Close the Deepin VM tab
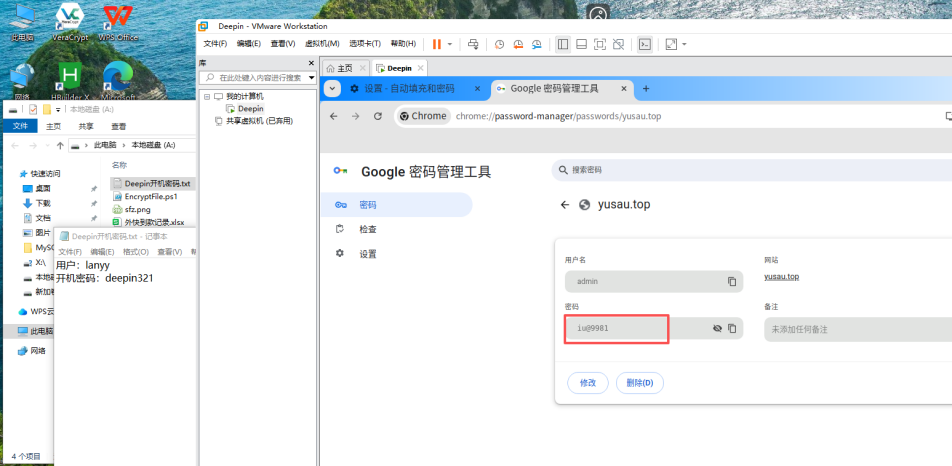Viewport: 952px width, 466px height. click(x=420, y=68)
